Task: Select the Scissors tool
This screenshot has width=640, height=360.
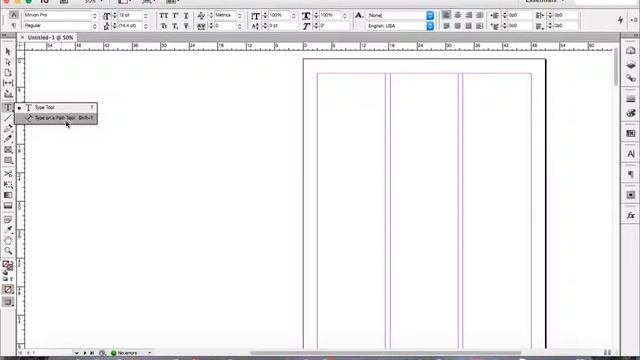Action: pos(8,174)
